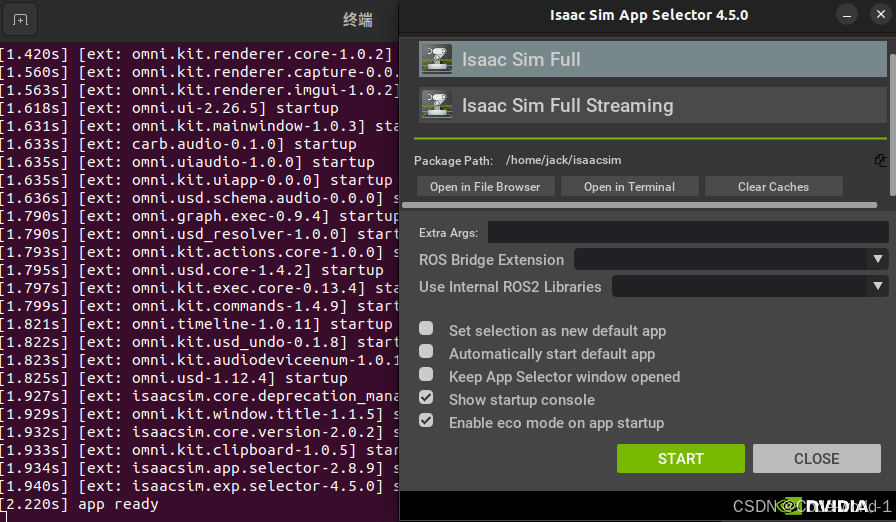Viewport: 896px width, 522px height.
Task: Click the vertical scrollbar of App Selector
Action: (x=893, y=125)
